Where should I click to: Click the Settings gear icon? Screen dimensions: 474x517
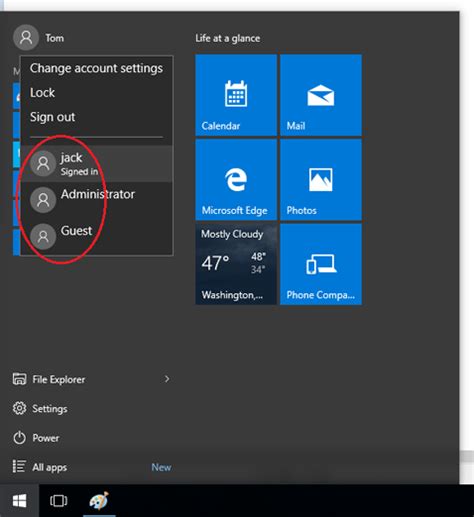click(19, 408)
